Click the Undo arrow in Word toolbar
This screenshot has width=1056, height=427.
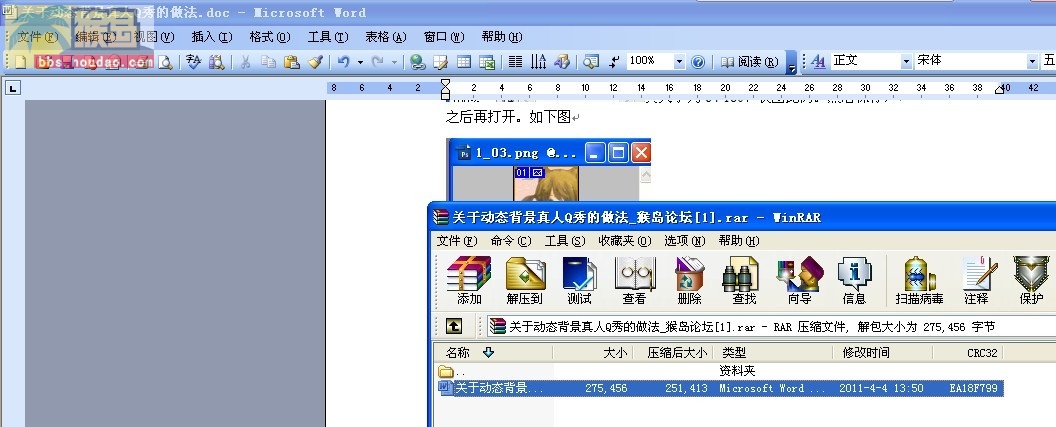(344, 62)
